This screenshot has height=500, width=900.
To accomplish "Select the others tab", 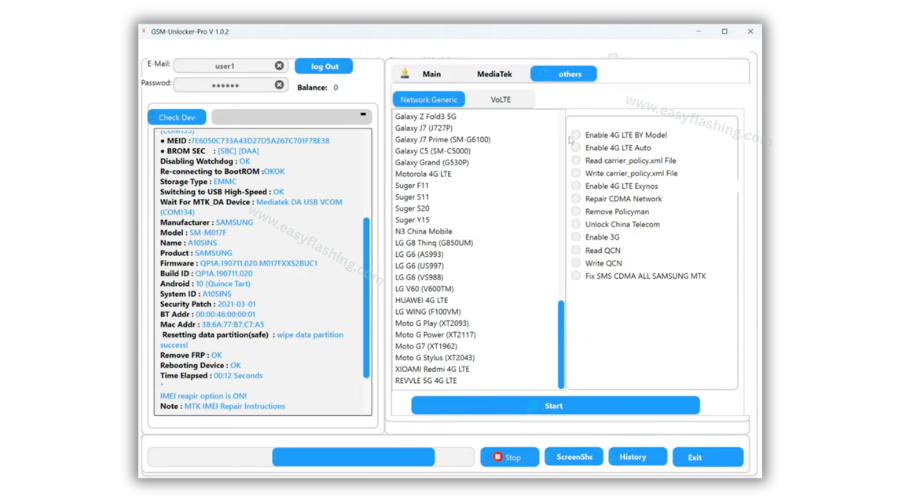I will click(564, 74).
